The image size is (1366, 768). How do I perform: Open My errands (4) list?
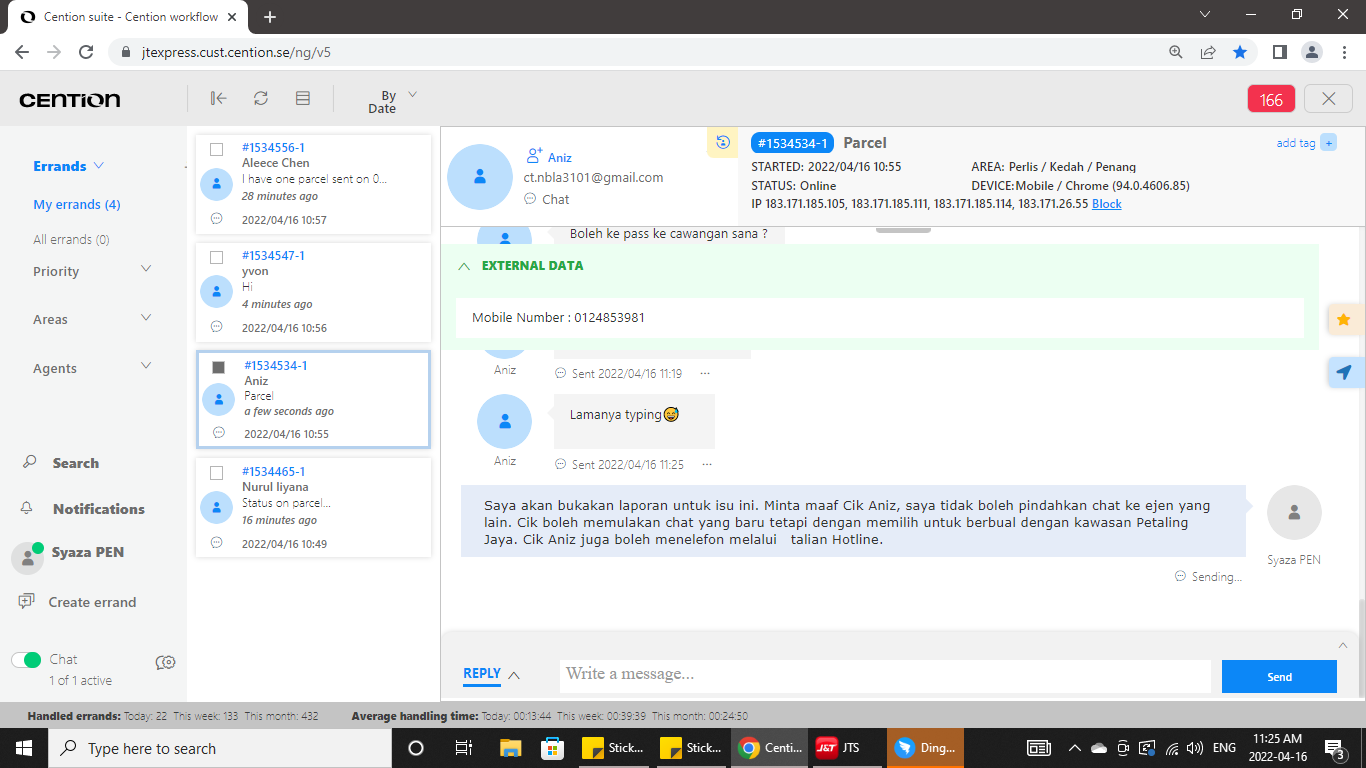coord(77,204)
